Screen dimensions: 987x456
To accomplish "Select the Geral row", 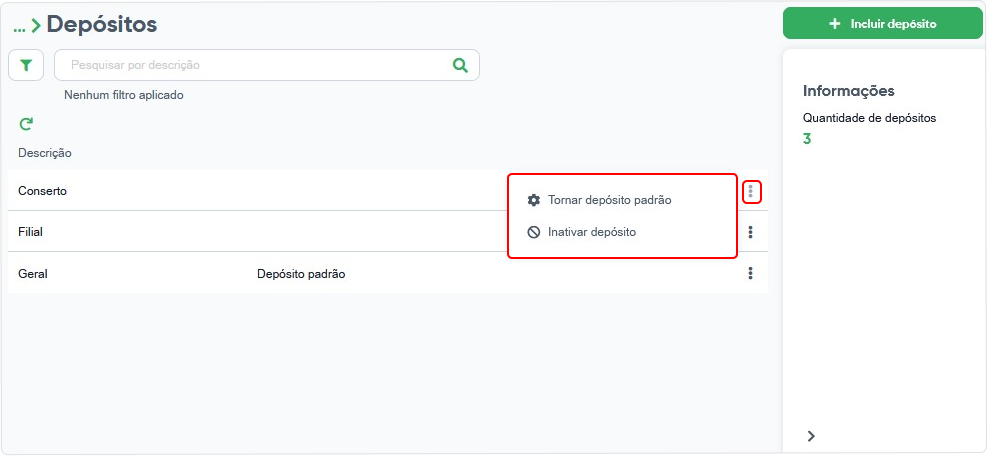I will tap(388, 273).
